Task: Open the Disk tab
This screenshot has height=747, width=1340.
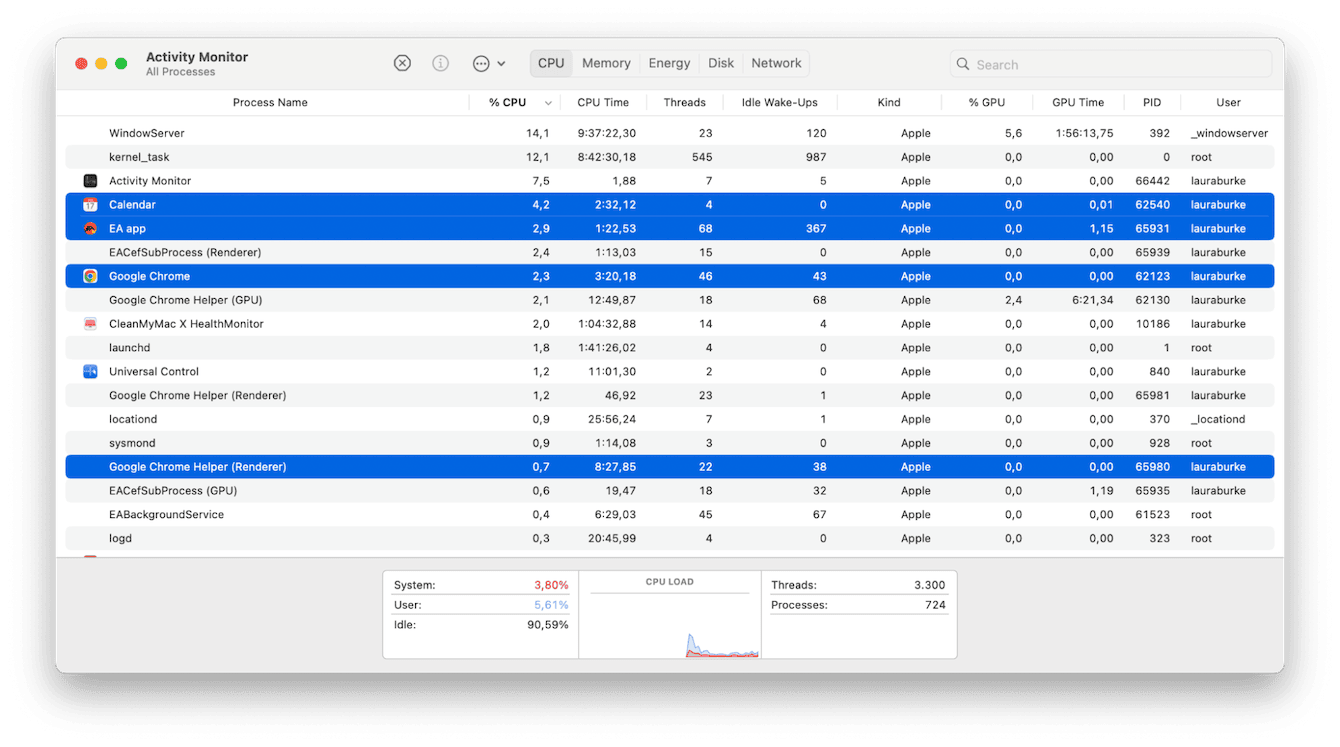Action: [721, 63]
